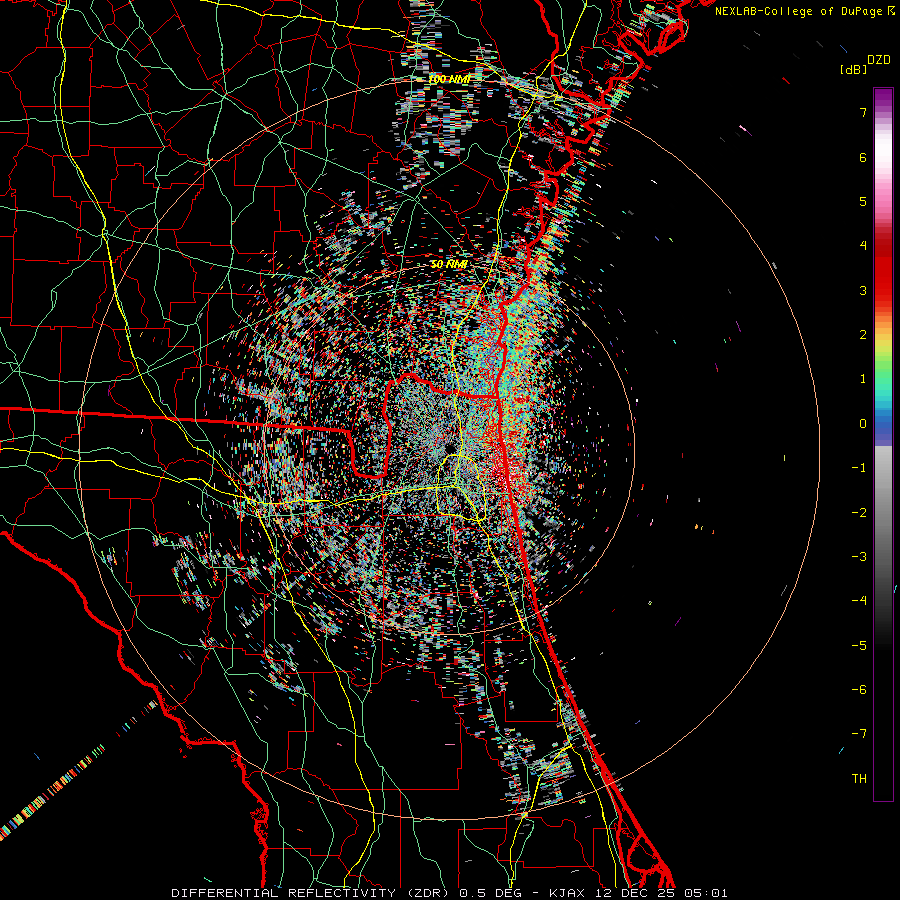The image size is (900, 900).
Task: Click the 4 value on color scale
Action: [863, 246]
